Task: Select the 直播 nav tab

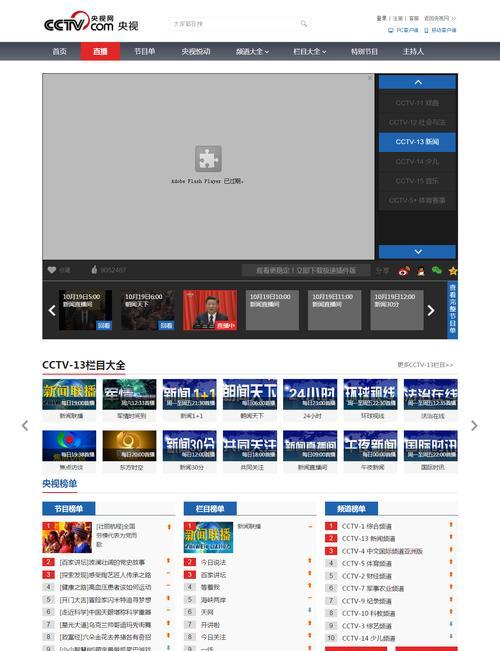Action: (x=100, y=51)
